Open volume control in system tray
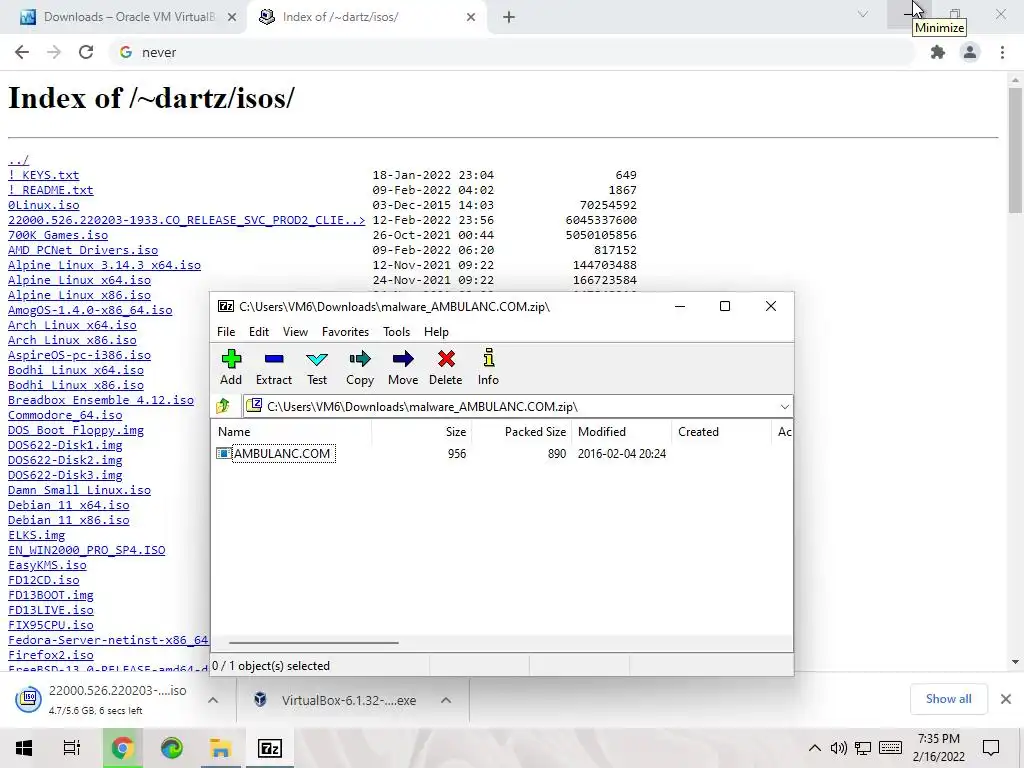This screenshot has height=768, width=1024. (839, 748)
